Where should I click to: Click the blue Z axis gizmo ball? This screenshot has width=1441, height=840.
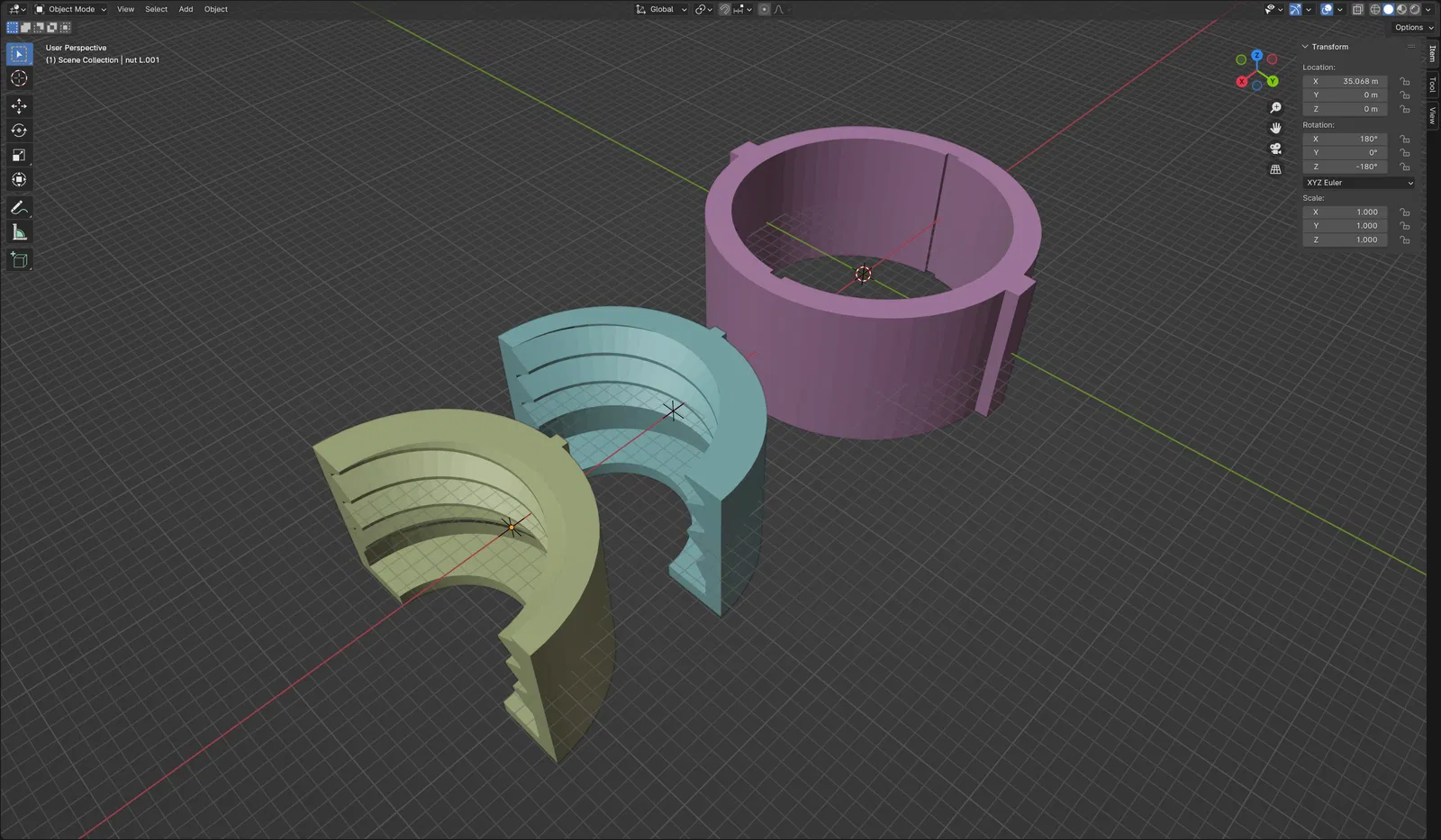[x=1256, y=56]
